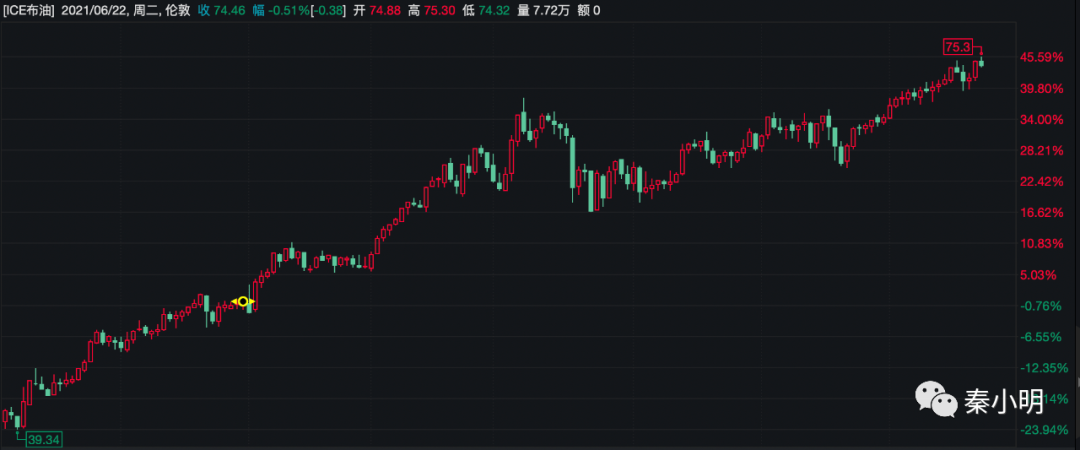Click the 39.34 low price tag
Viewport: 1080px width, 450px height.
point(44,439)
